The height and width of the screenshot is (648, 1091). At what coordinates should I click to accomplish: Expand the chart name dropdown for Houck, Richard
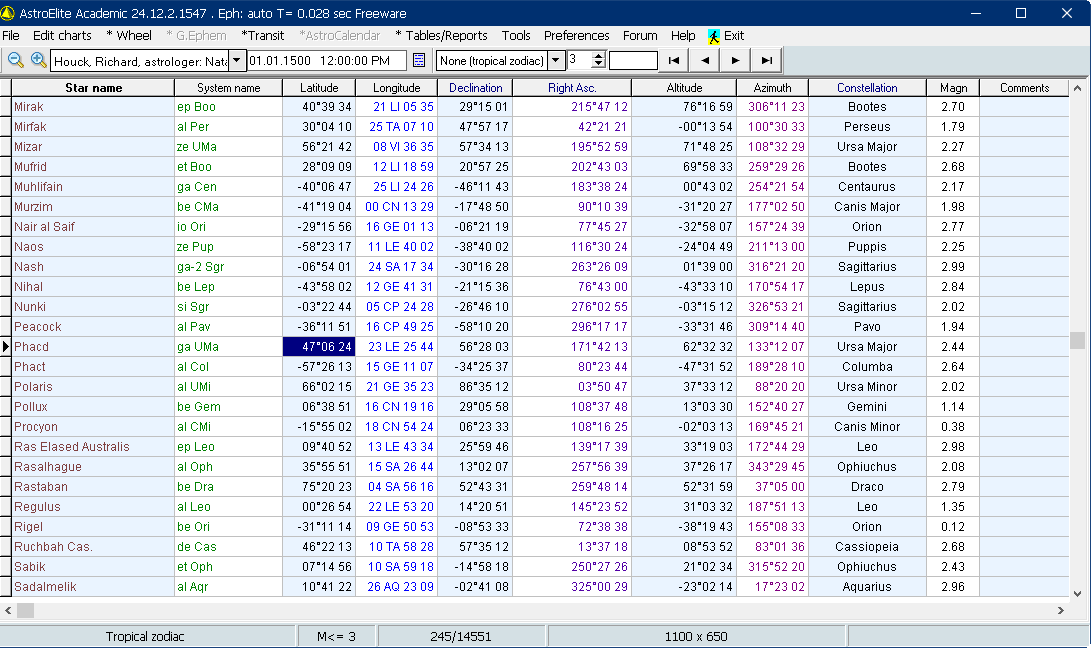click(x=237, y=61)
